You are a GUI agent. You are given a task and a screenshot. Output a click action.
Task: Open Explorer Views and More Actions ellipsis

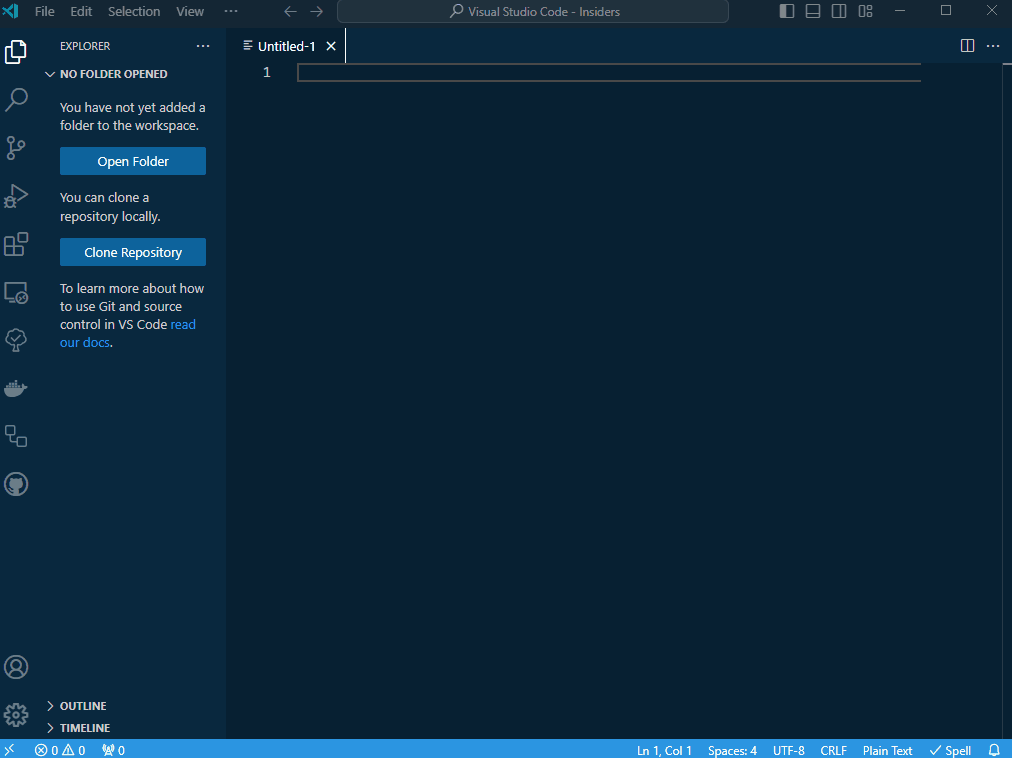point(203,46)
